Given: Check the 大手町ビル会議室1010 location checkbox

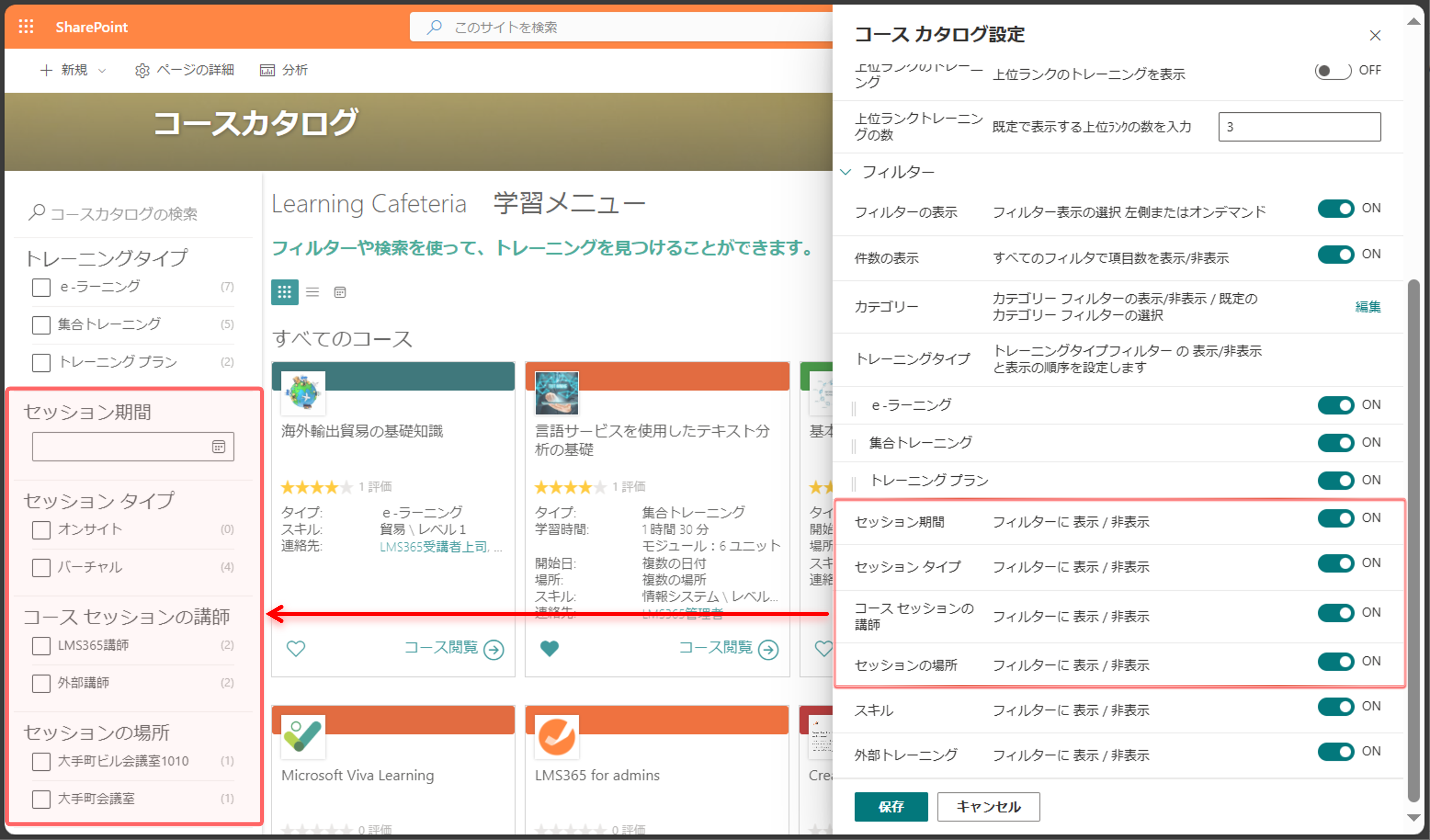Looking at the screenshot, I should (x=41, y=761).
